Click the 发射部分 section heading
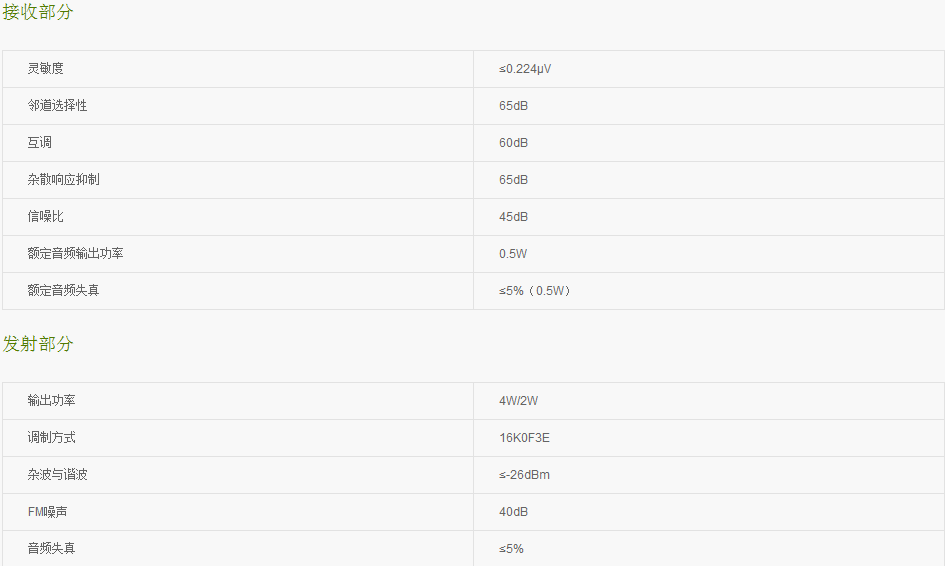 coord(37,344)
